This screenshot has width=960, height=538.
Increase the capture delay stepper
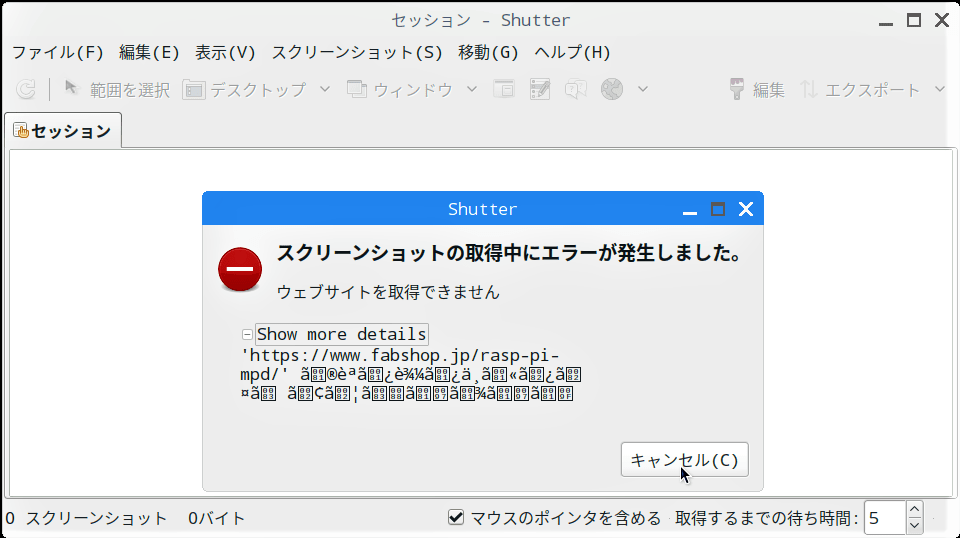tap(914, 510)
